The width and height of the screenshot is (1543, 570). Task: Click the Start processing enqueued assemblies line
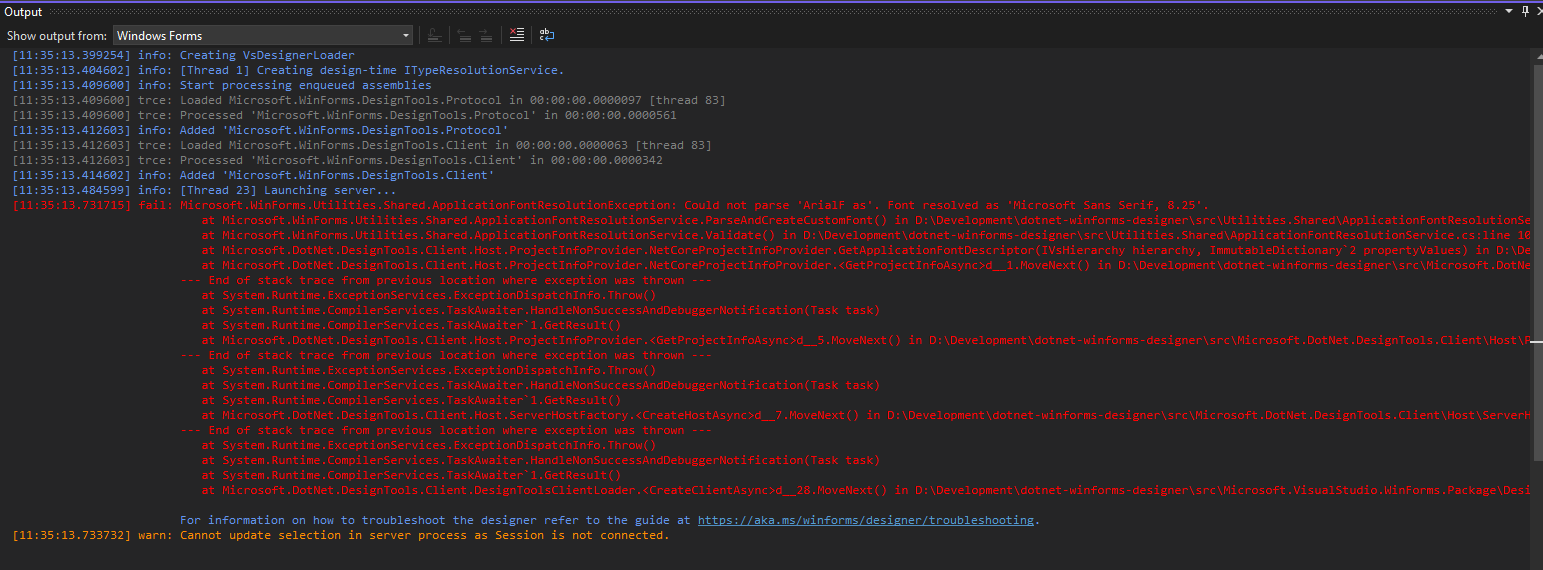222,85
